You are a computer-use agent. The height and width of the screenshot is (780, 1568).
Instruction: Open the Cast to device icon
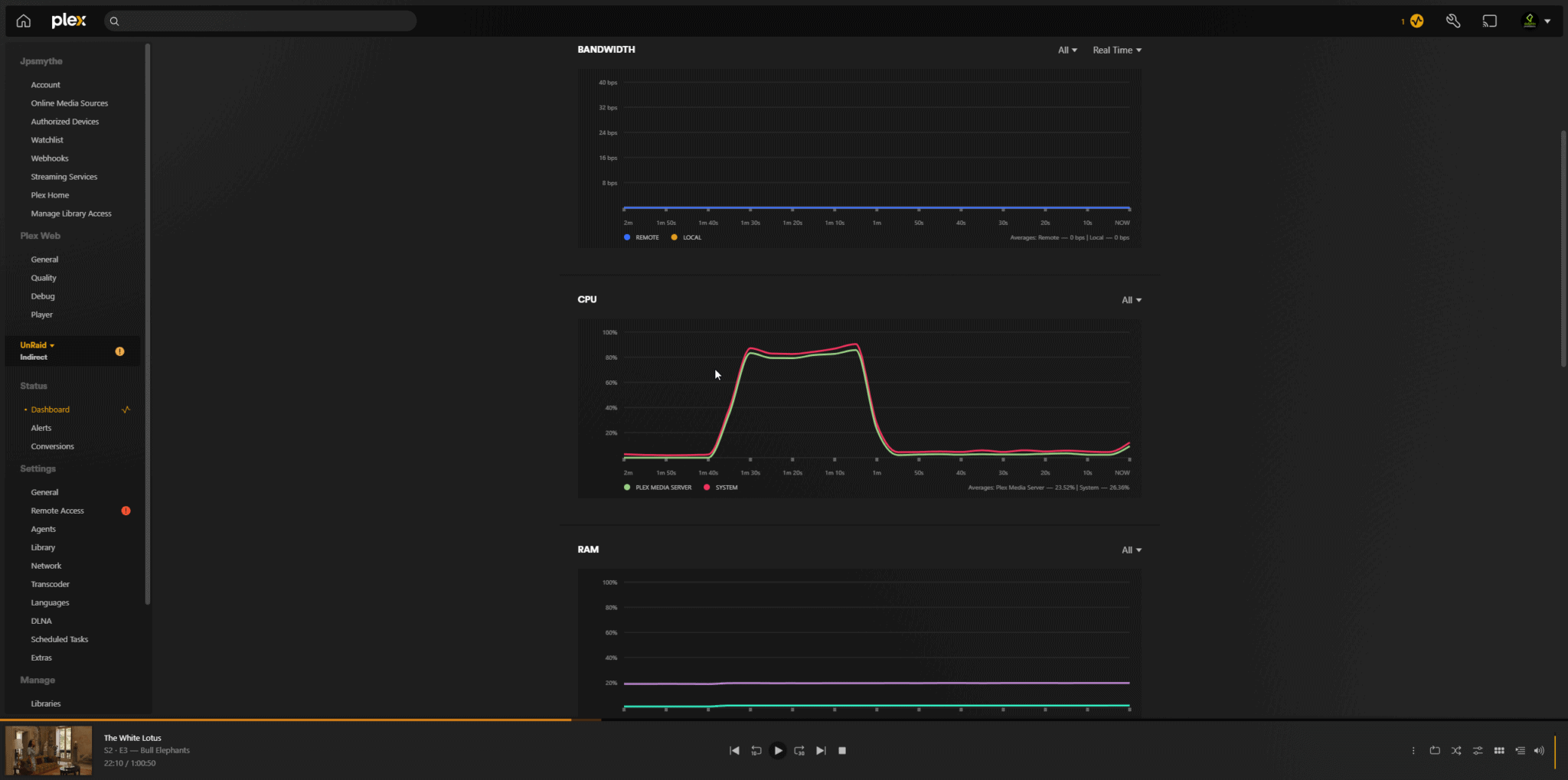coord(1489,21)
